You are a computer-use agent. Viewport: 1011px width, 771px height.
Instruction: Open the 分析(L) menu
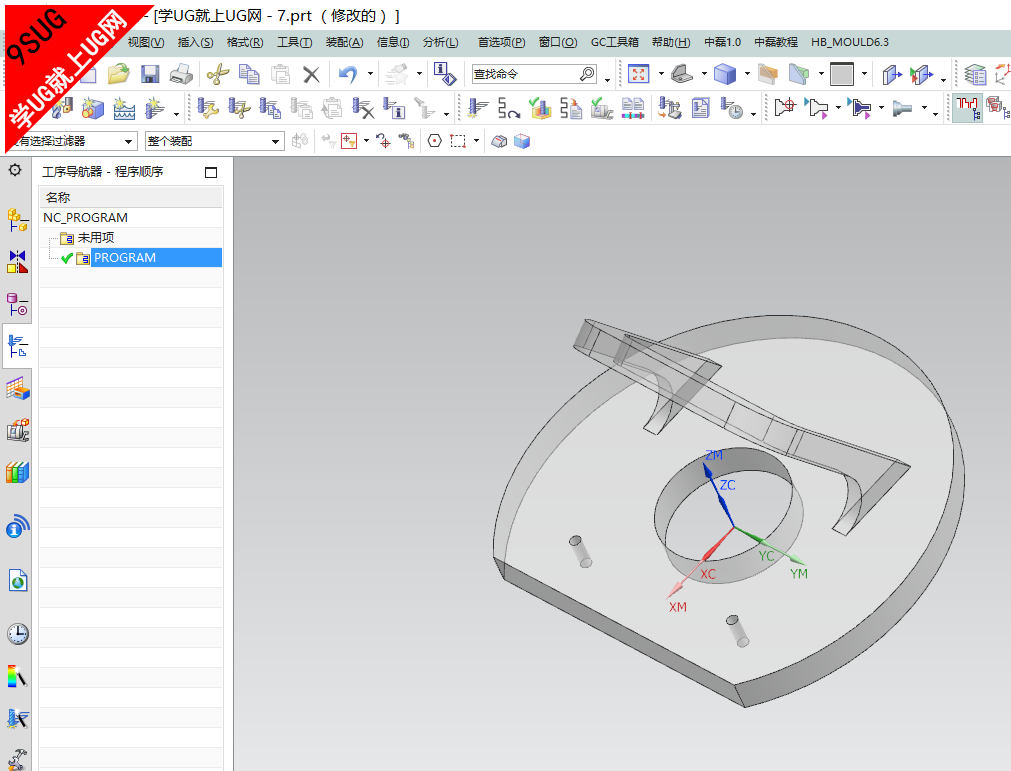coord(440,43)
